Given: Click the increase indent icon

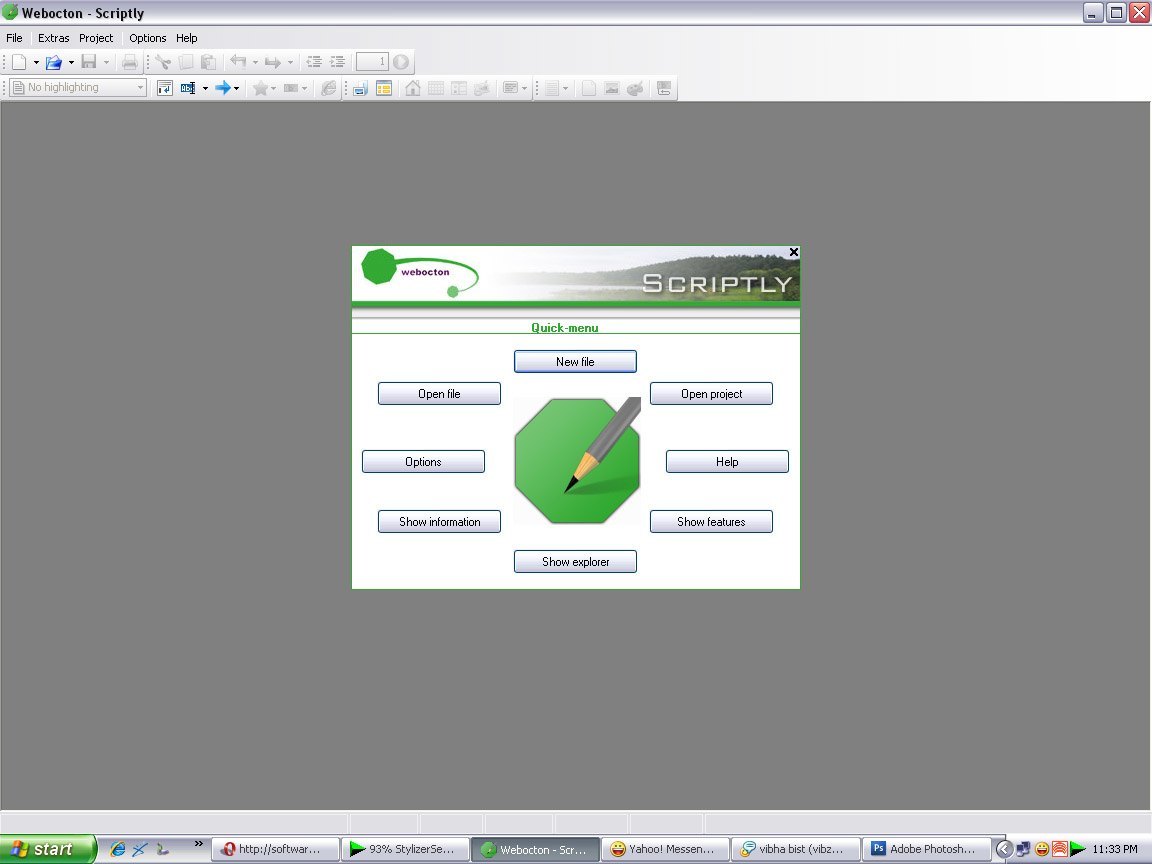Looking at the screenshot, I should point(337,62).
